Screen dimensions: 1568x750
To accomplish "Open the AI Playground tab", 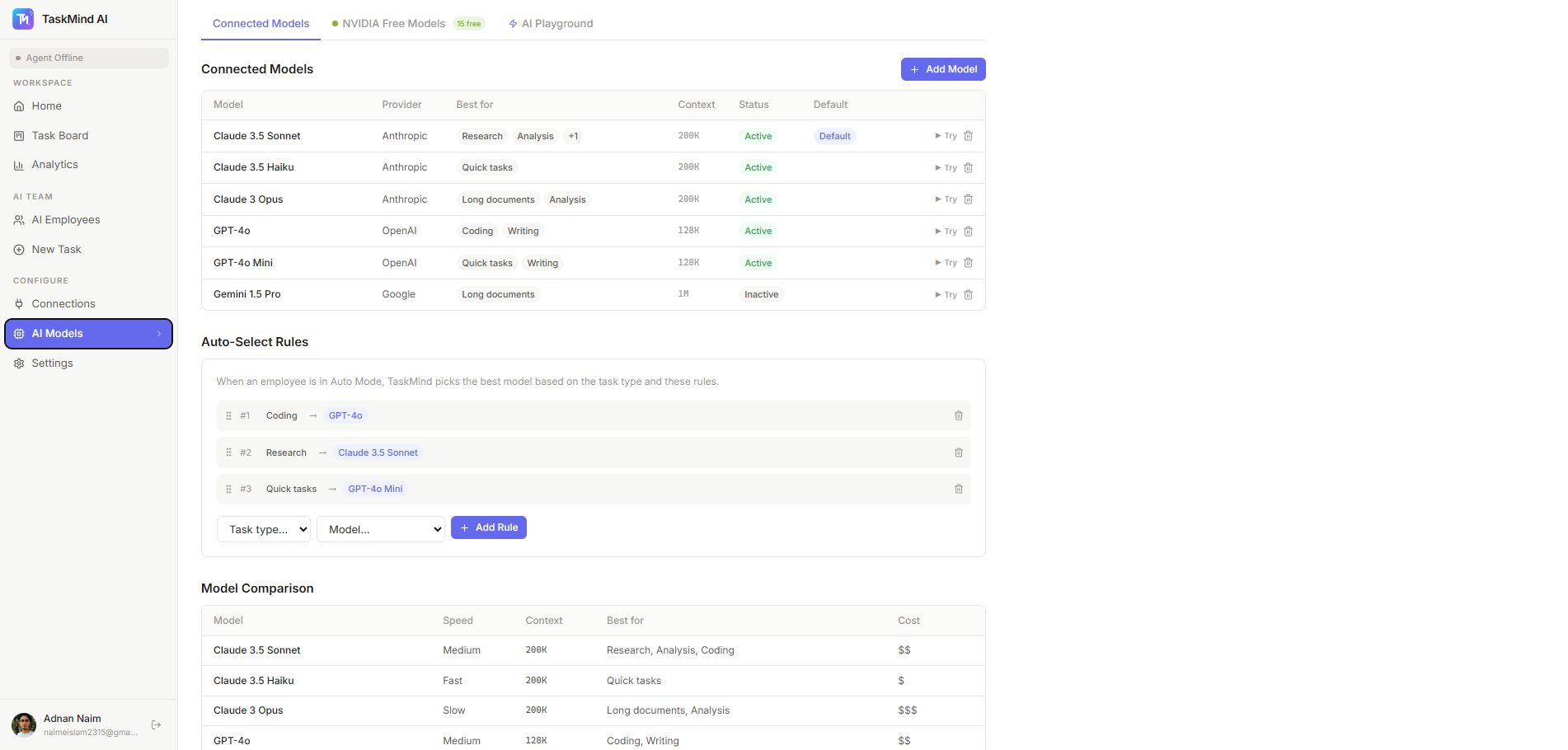I will [551, 24].
